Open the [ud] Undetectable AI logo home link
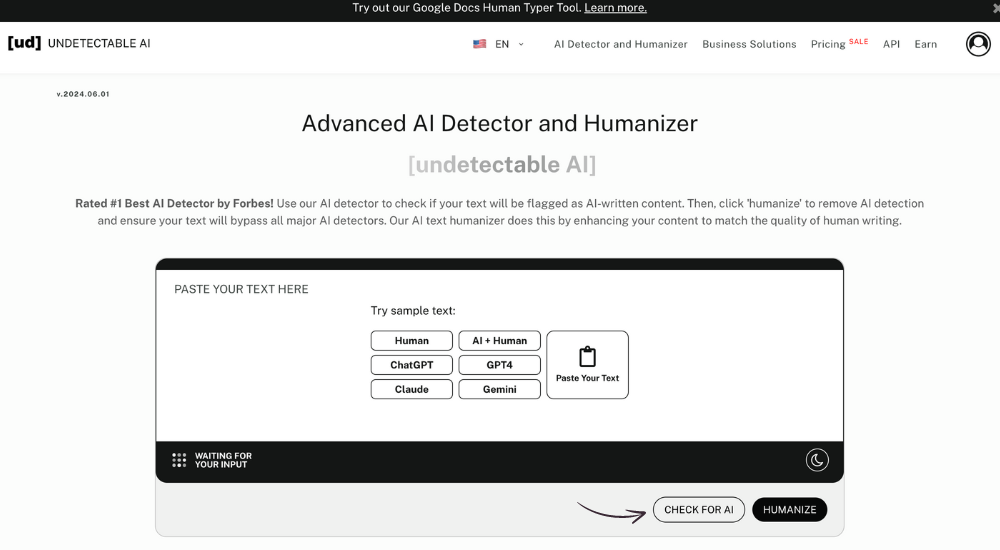 point(79,43)
